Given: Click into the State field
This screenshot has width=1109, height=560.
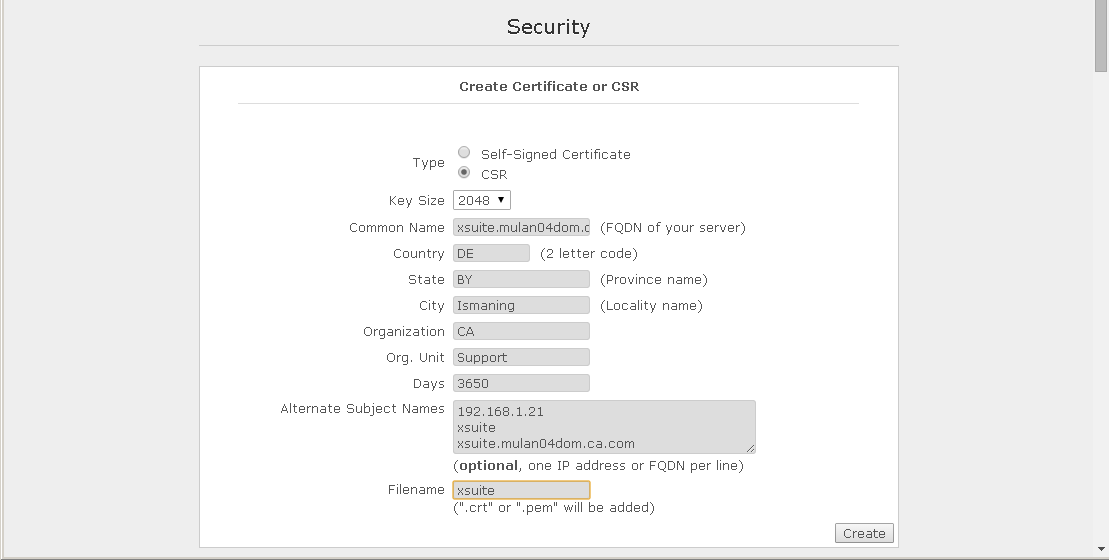Looking at the screenshot, I should coord(521,279).
